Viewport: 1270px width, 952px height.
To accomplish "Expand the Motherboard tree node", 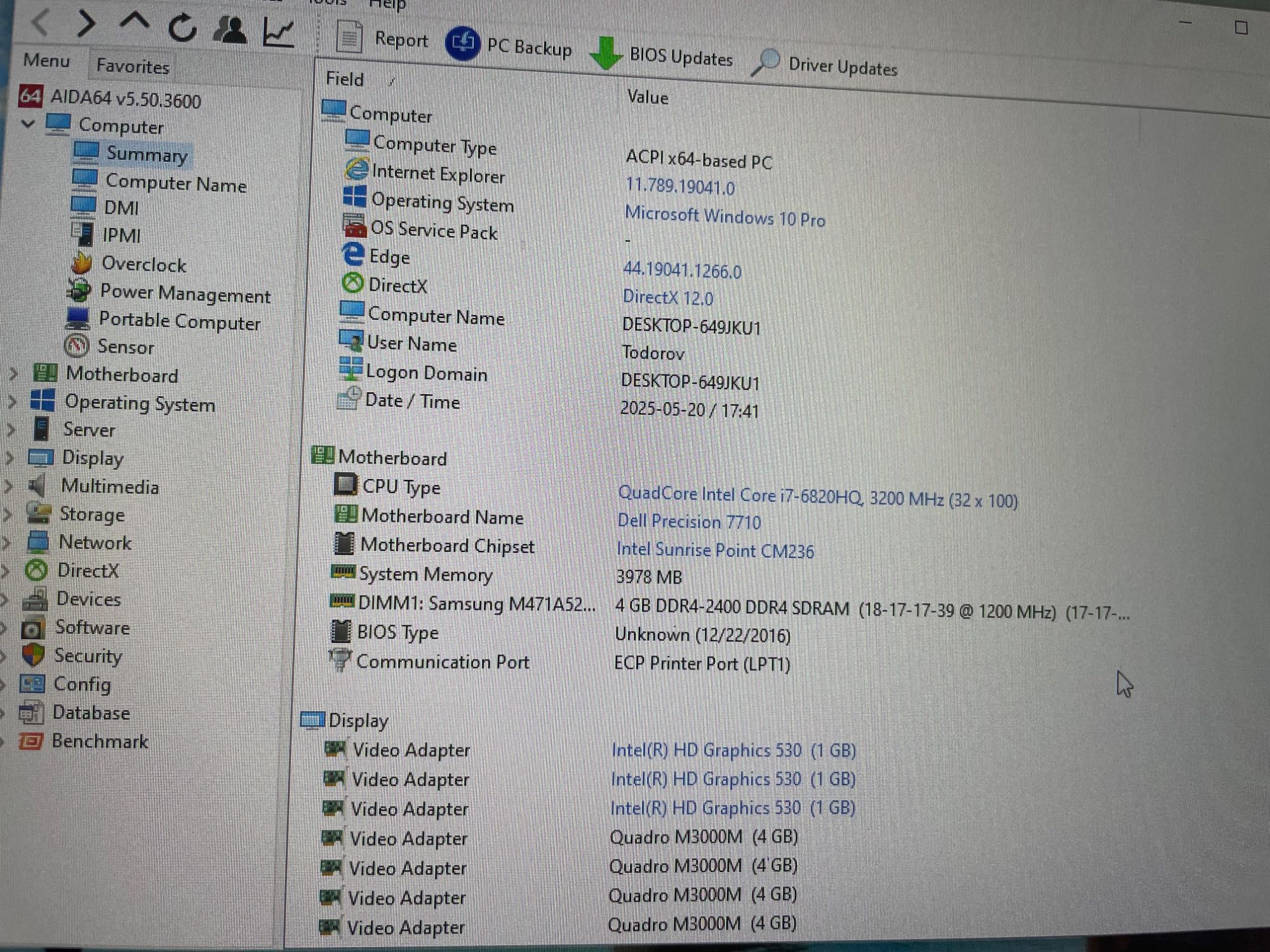I will pos(13,373).
